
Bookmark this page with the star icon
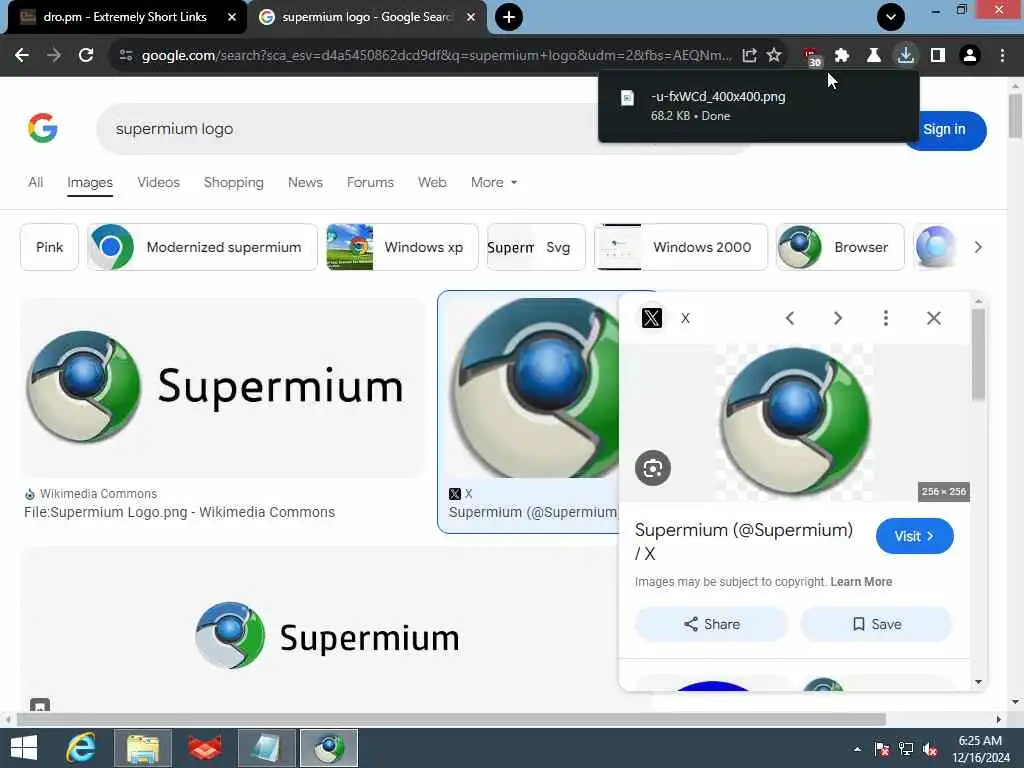[774, 56]
